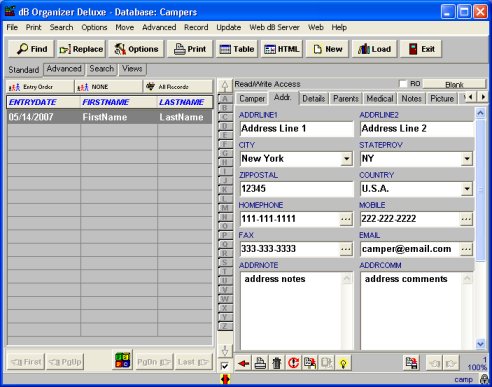Click the Entry Order sort button
The image size is (492, 387).
pos(40,87)
